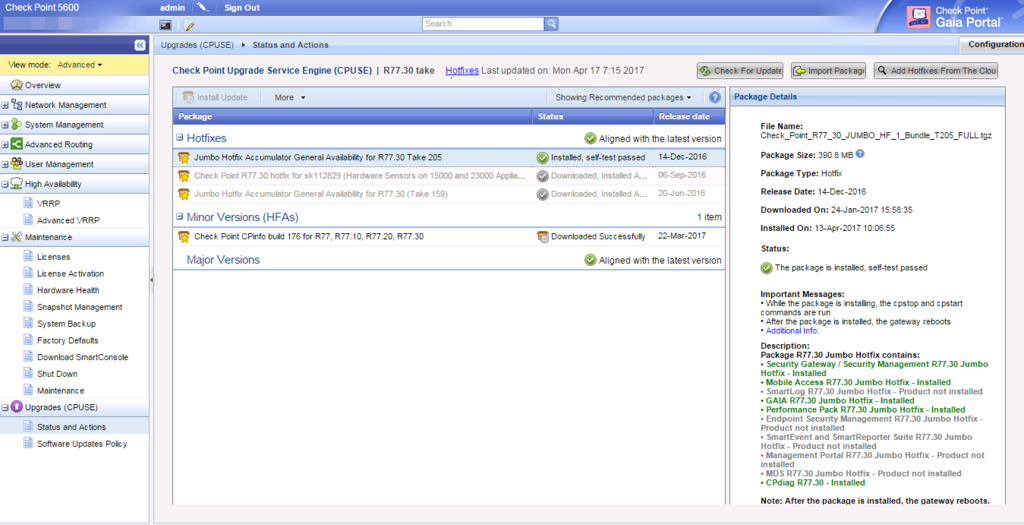Image resolution: width=1024 pixels, height=525 pixels.
Task: Collapse the Hotfixes package group
Action: coord(180,138)
